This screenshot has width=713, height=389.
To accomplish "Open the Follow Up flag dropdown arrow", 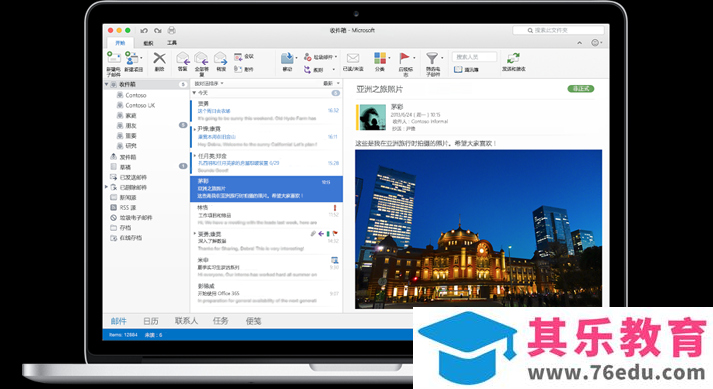I will coord(414,58).
